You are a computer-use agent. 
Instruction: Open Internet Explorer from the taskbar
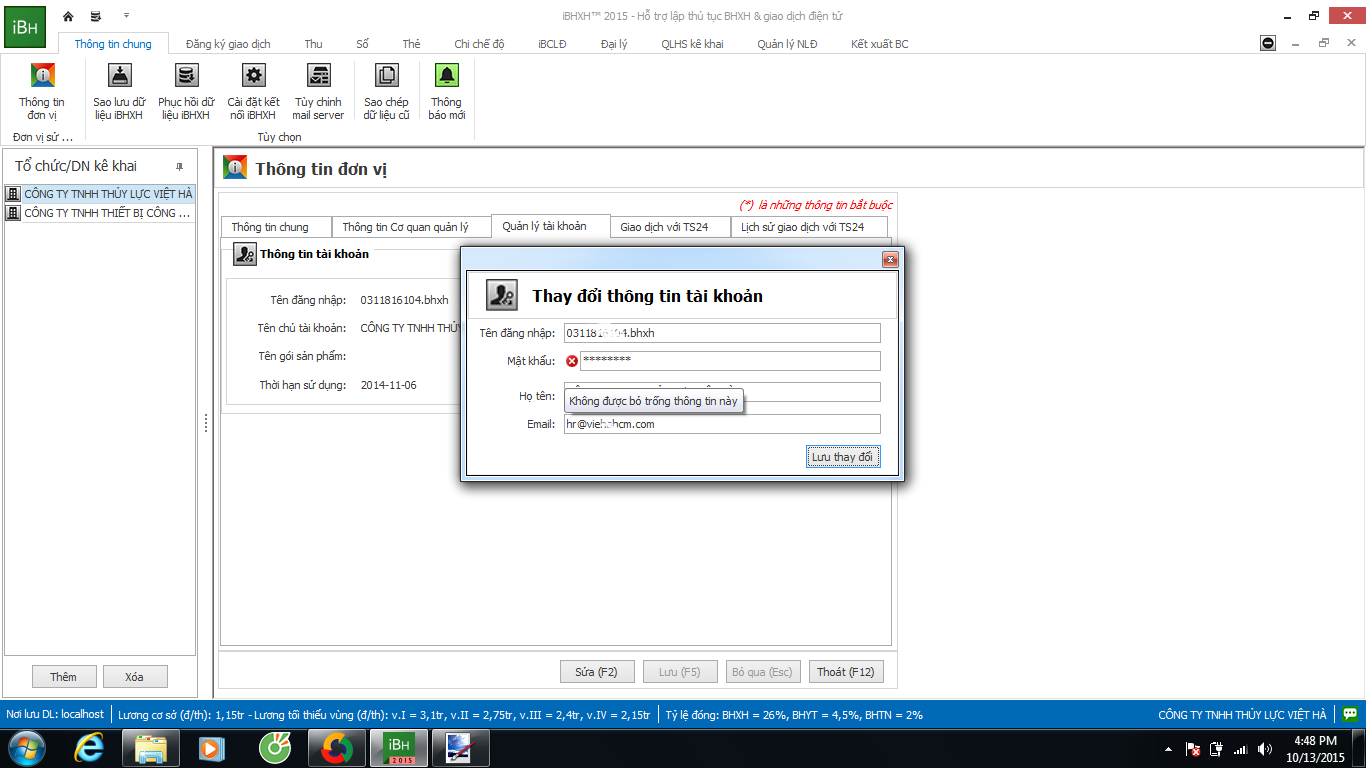click(89, 747)
